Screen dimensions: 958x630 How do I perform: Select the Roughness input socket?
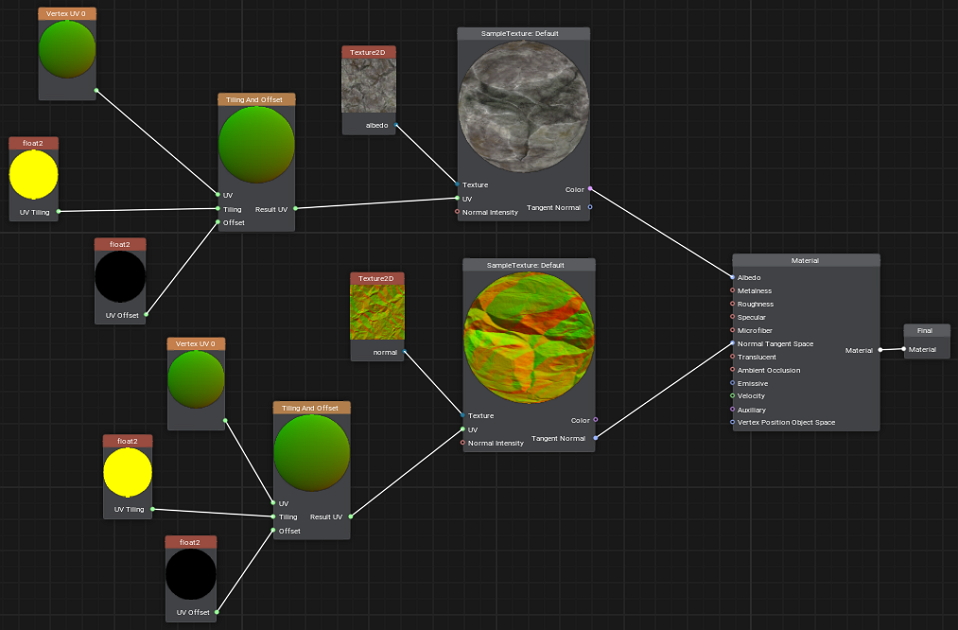click(733, 304)
